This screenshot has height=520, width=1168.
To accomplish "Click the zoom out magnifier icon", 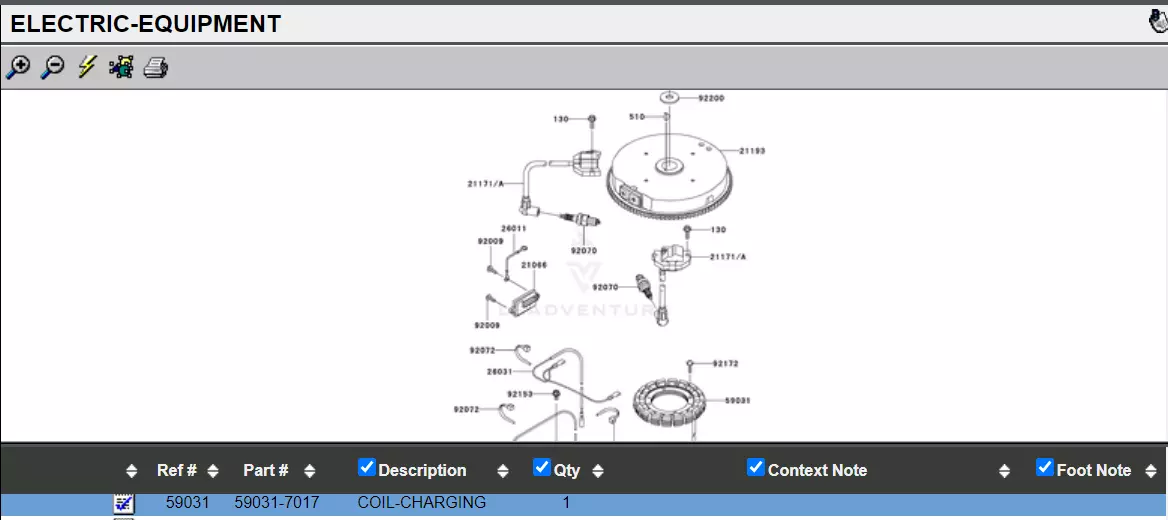I will [52, 67].
